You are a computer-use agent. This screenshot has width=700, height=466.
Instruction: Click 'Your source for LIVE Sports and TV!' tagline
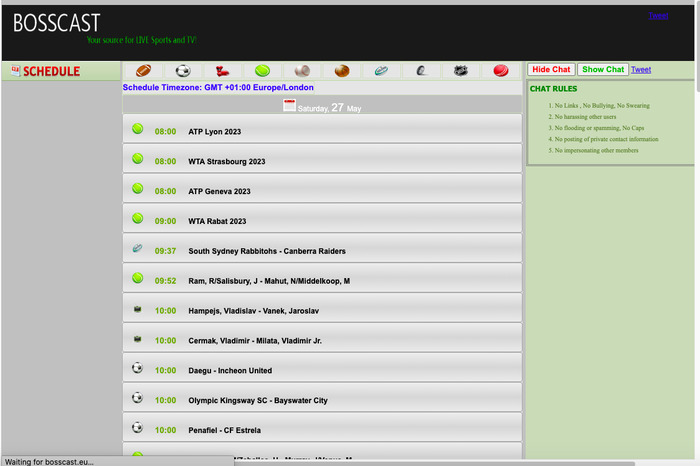pyautogui.click(x=142, y=40)
